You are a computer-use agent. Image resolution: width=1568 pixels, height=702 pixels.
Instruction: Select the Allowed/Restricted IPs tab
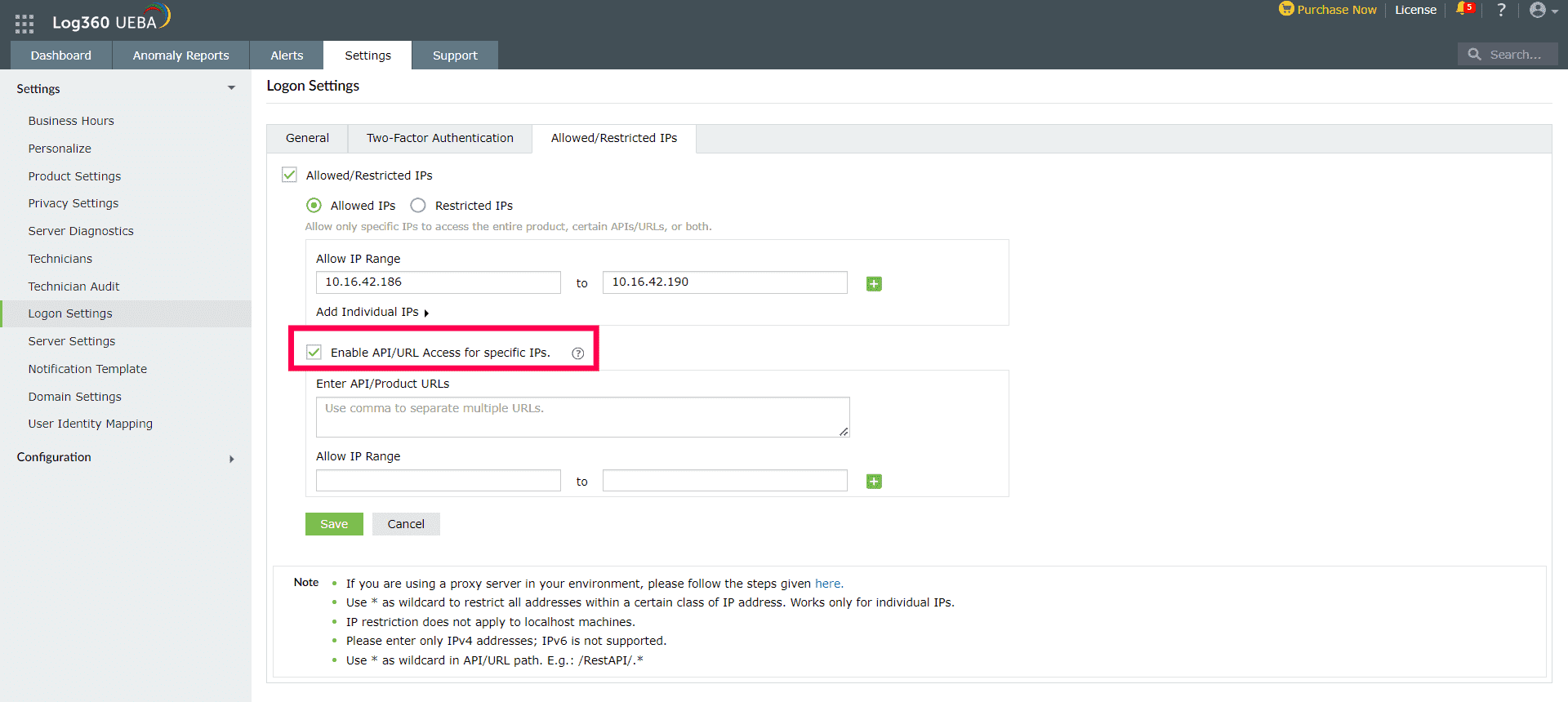pos(614,138)
